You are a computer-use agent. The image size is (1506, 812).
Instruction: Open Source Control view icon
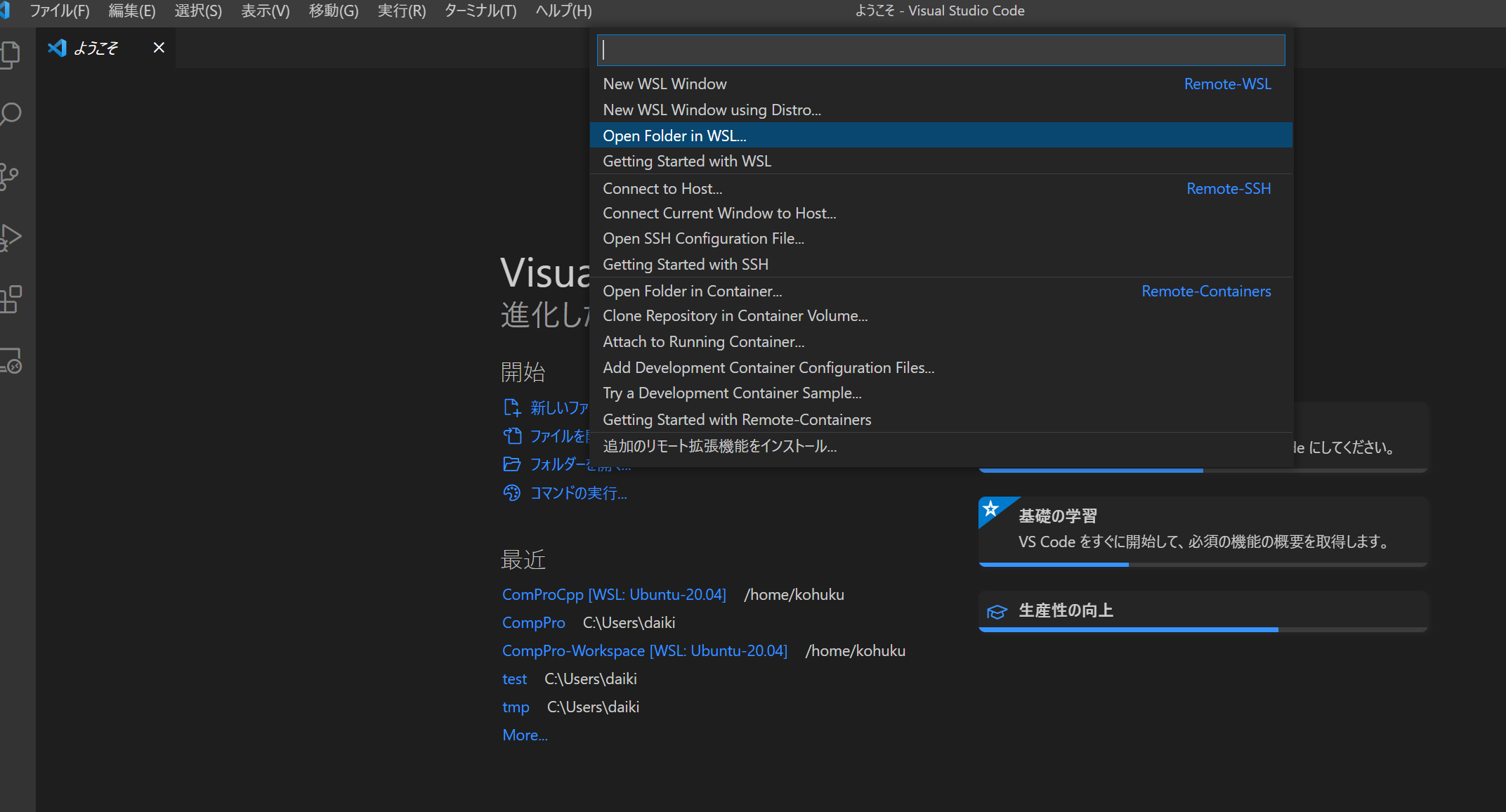point(10,176)
